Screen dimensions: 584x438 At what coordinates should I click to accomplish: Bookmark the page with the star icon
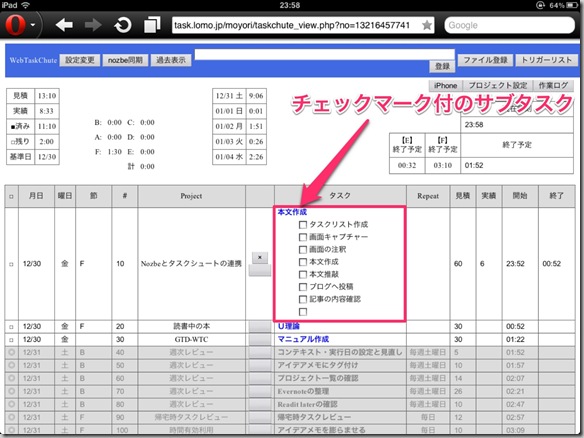(x=427, y=25)
